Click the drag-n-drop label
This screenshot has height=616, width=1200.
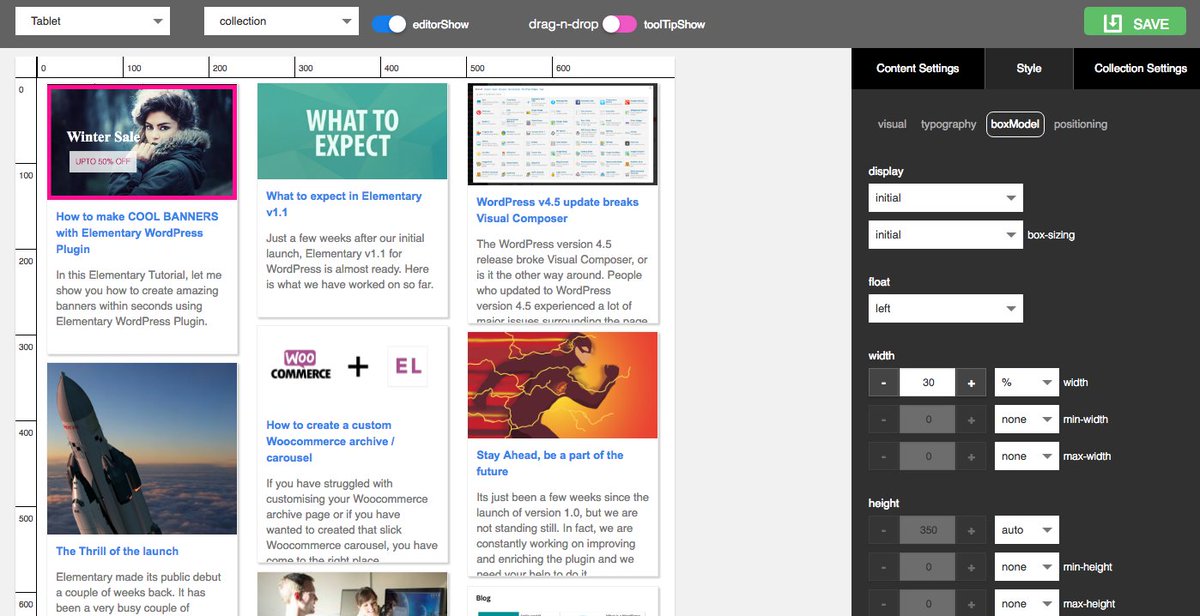(563, 24)
